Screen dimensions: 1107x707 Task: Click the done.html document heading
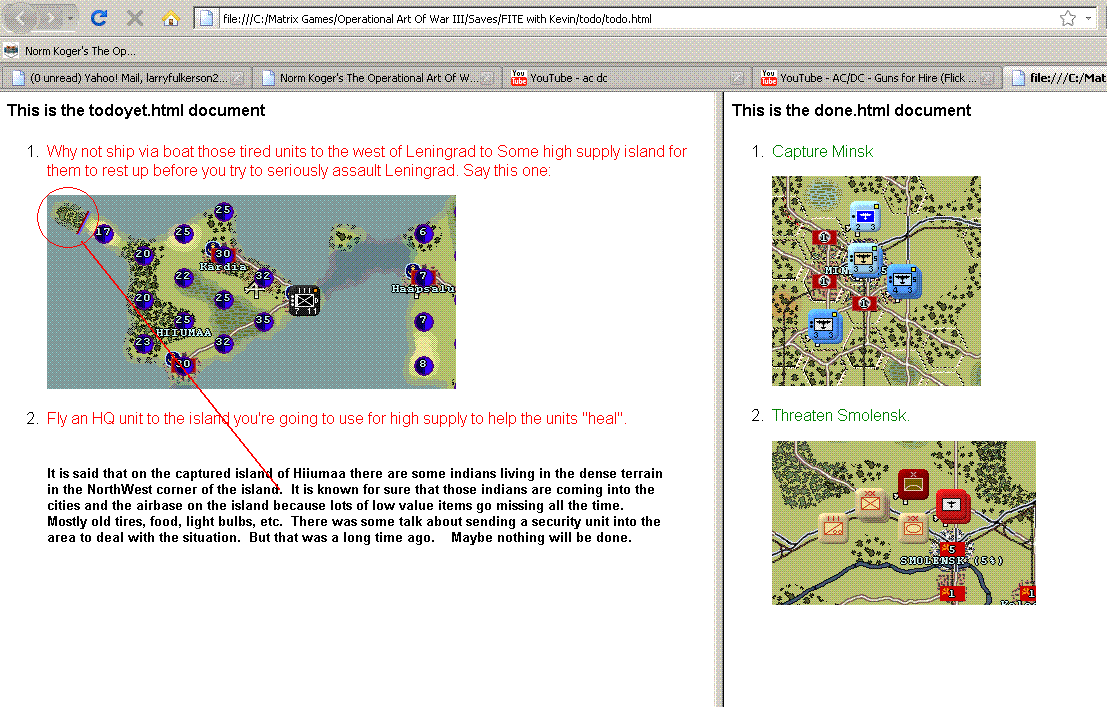(851, 111)
